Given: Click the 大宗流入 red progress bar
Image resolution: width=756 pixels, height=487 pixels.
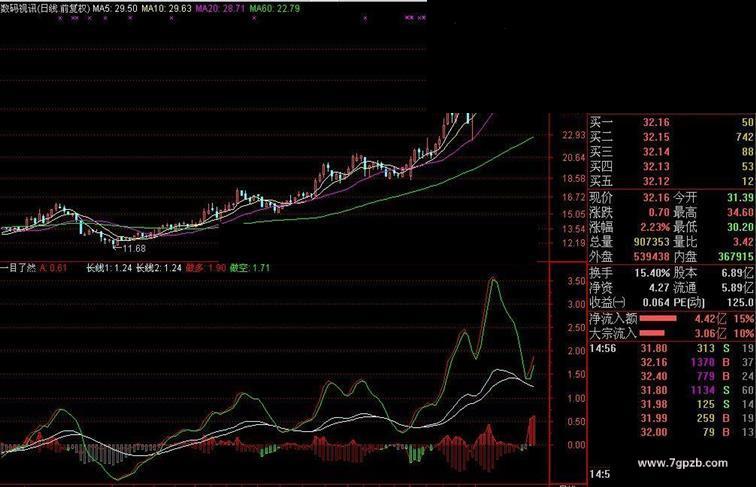Looking at the screenshot, I should pyautogui.click(x=652, y=333).
